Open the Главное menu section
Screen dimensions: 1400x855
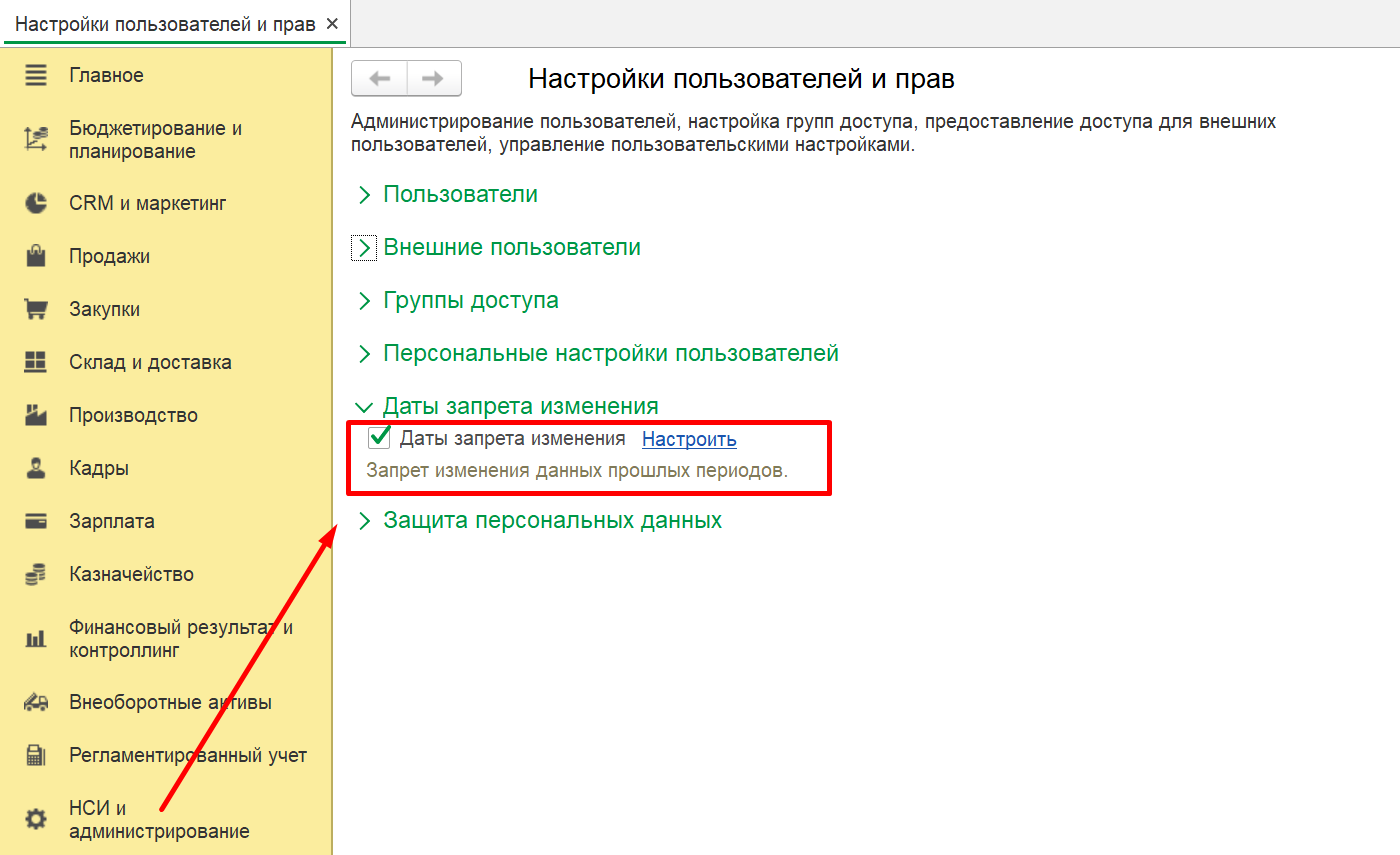(x=106, y=75)
